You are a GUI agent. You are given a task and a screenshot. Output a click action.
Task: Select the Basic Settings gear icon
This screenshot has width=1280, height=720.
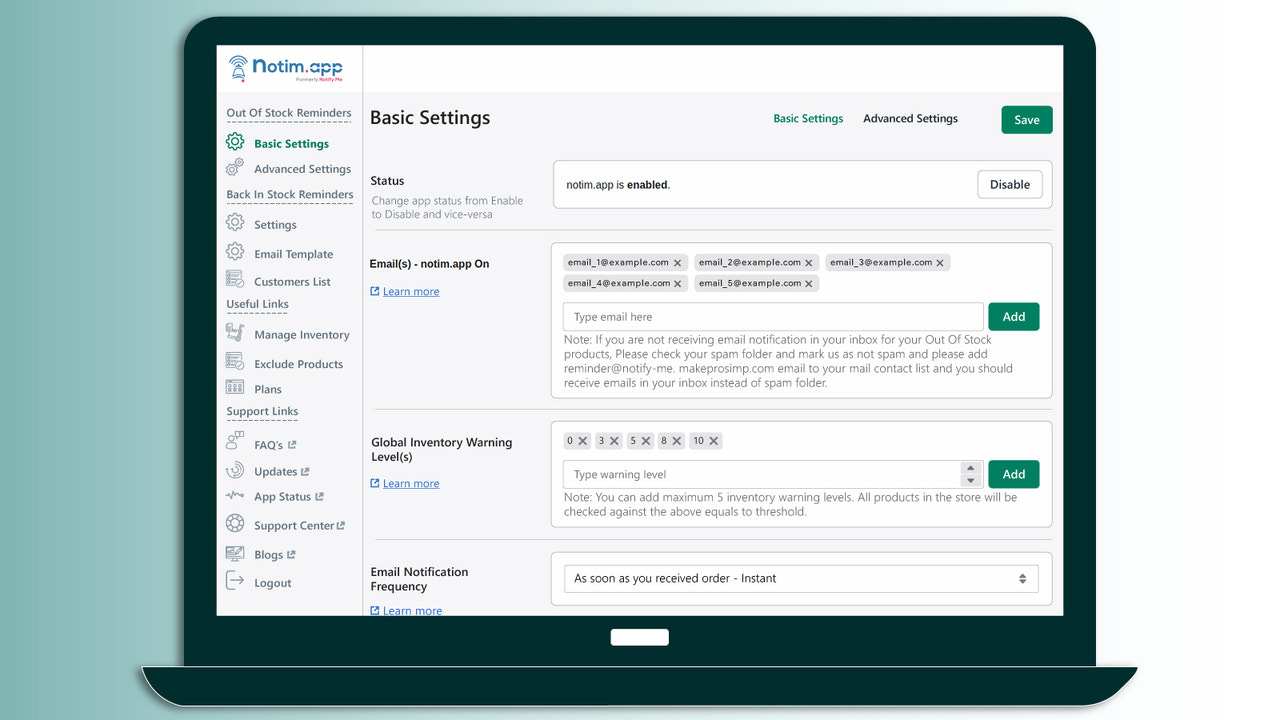click(x=234, y=143)
